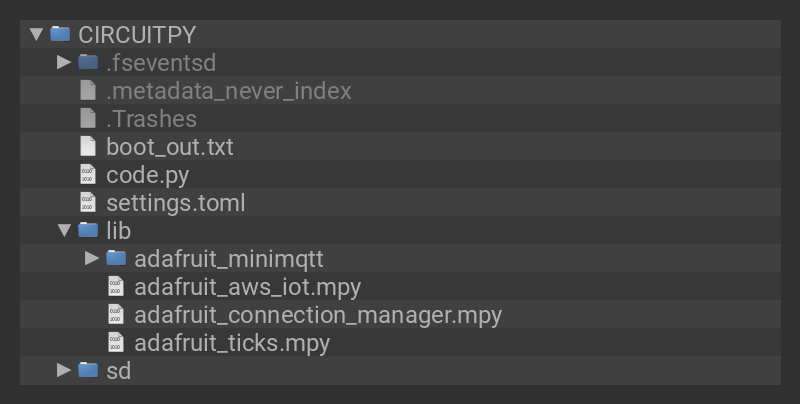
Task: Select the adafruit_ticks.mpy file name
Action: (x=231, y=342)
